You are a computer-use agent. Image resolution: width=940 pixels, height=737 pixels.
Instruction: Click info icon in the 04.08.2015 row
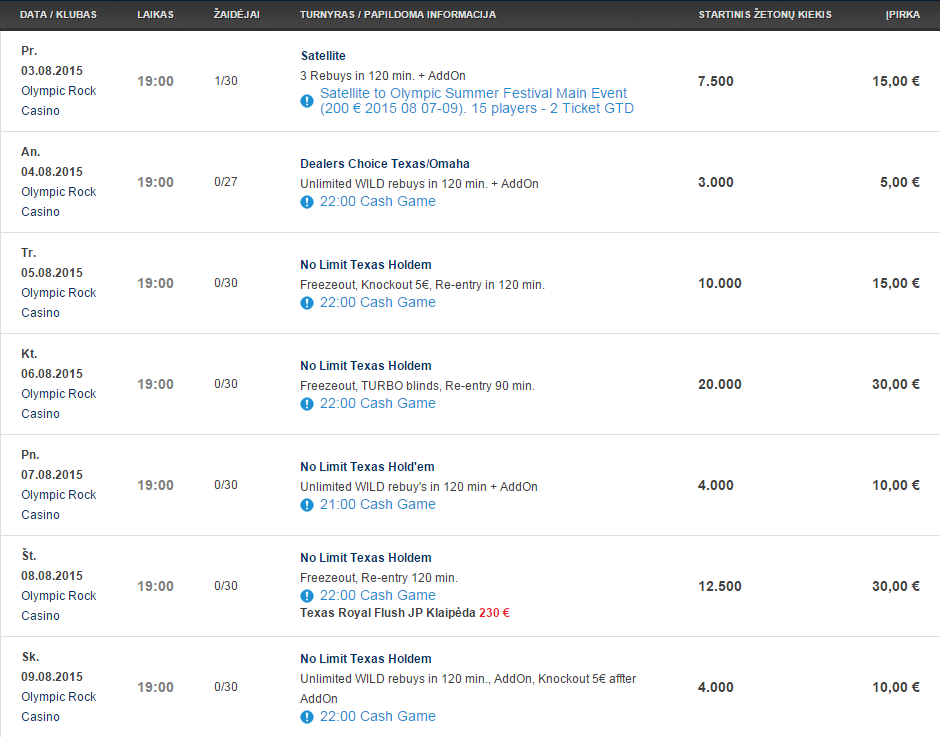tap(306, 202)
